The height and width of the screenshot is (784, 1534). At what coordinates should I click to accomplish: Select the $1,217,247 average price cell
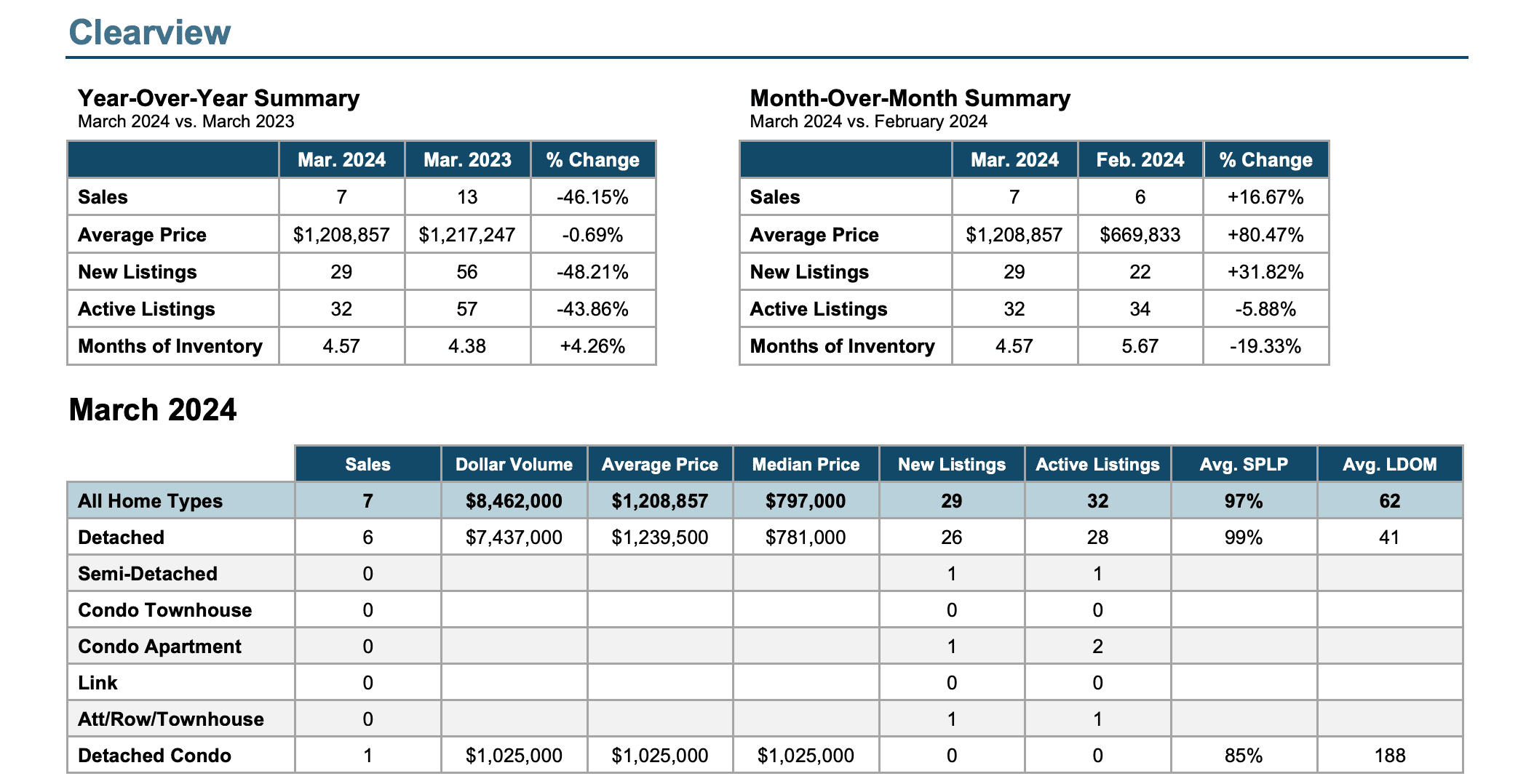coord(467,235)
